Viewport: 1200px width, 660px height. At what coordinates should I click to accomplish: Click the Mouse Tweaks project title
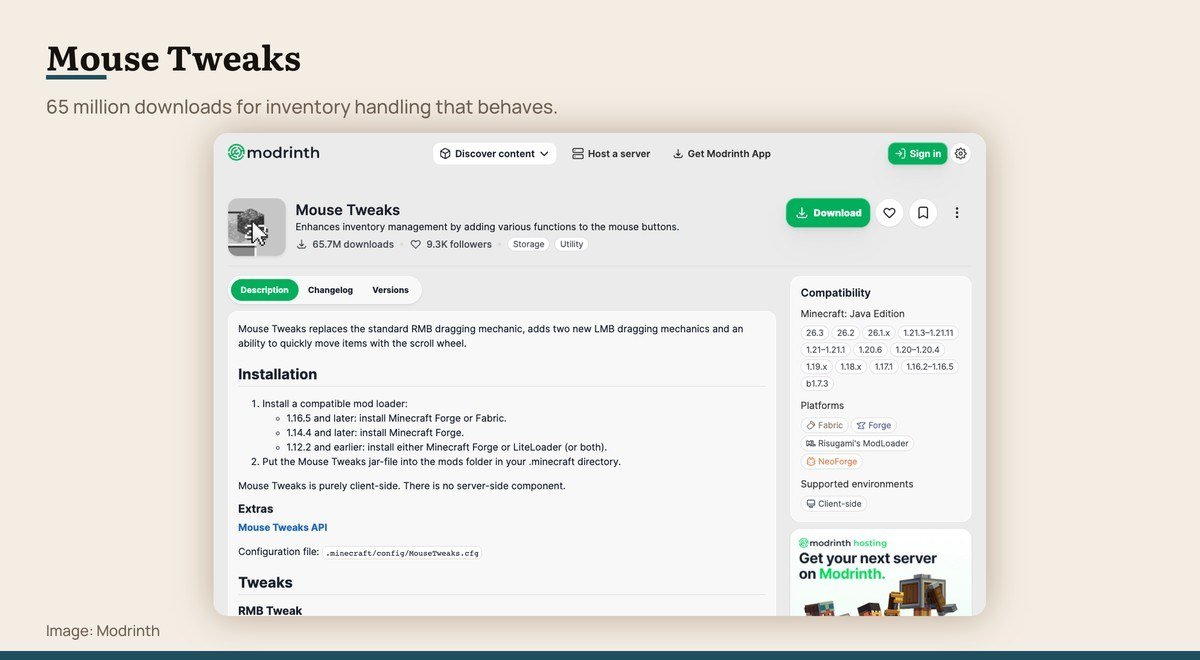coord(347,210)
